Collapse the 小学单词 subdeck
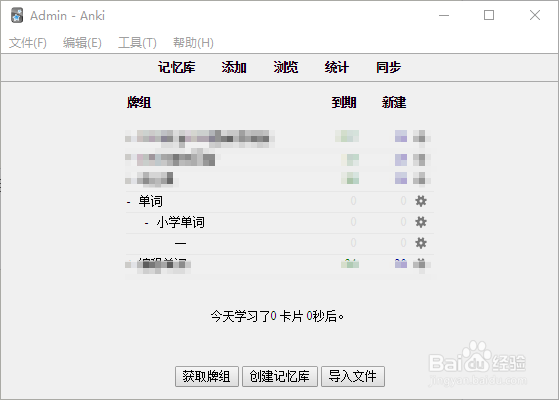 (147, 223)
